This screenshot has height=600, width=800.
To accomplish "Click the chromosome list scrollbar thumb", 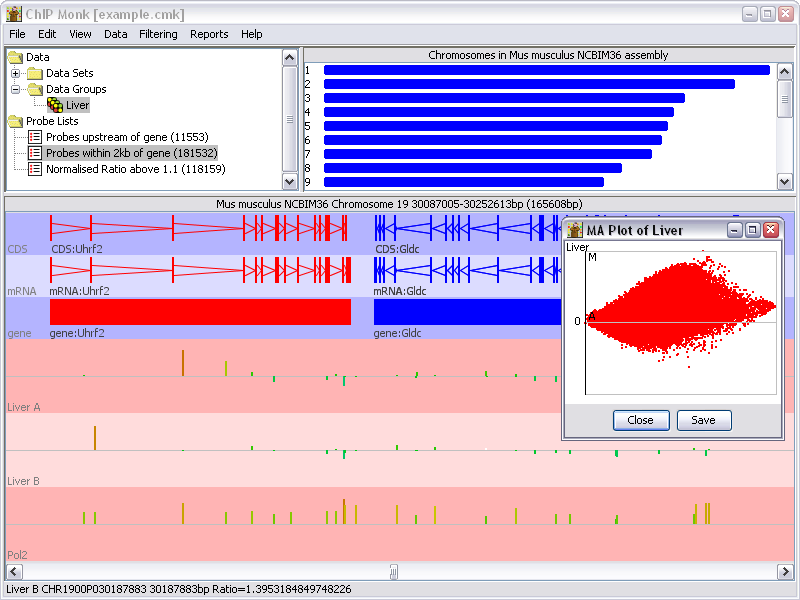I will pos(785,99).
